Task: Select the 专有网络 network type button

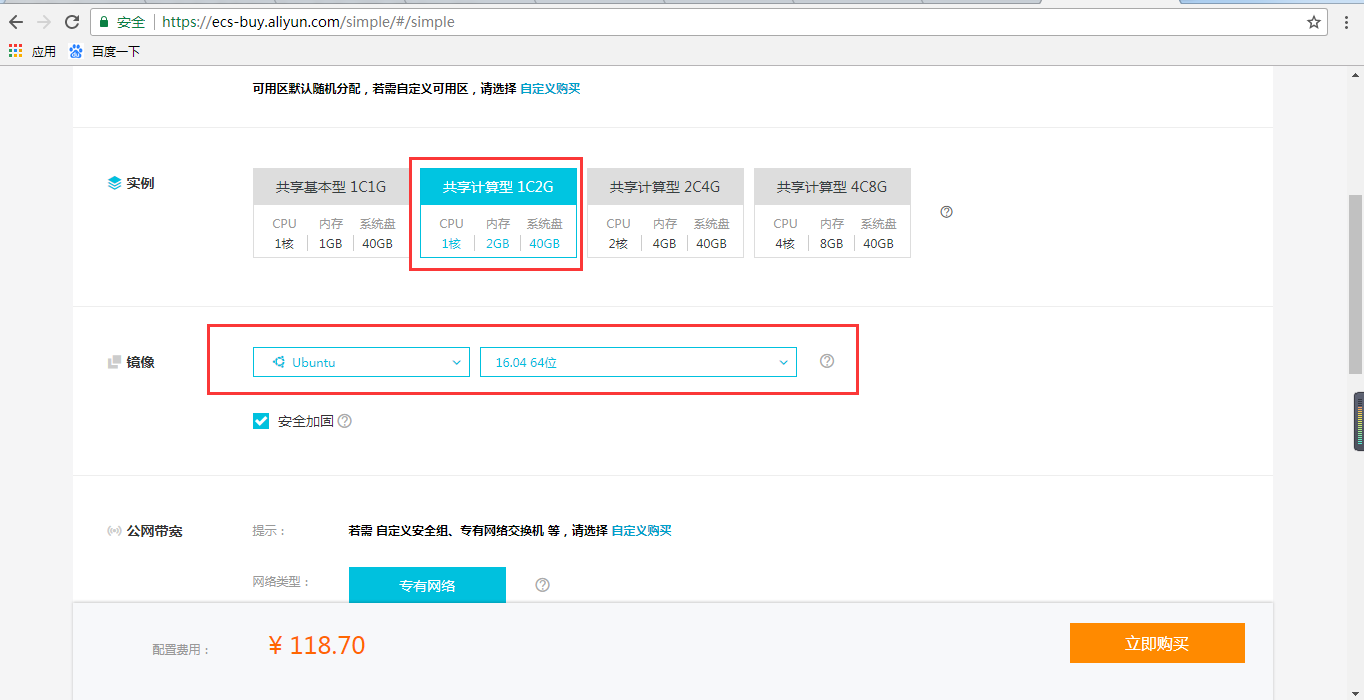Action: tap(427, 585)
